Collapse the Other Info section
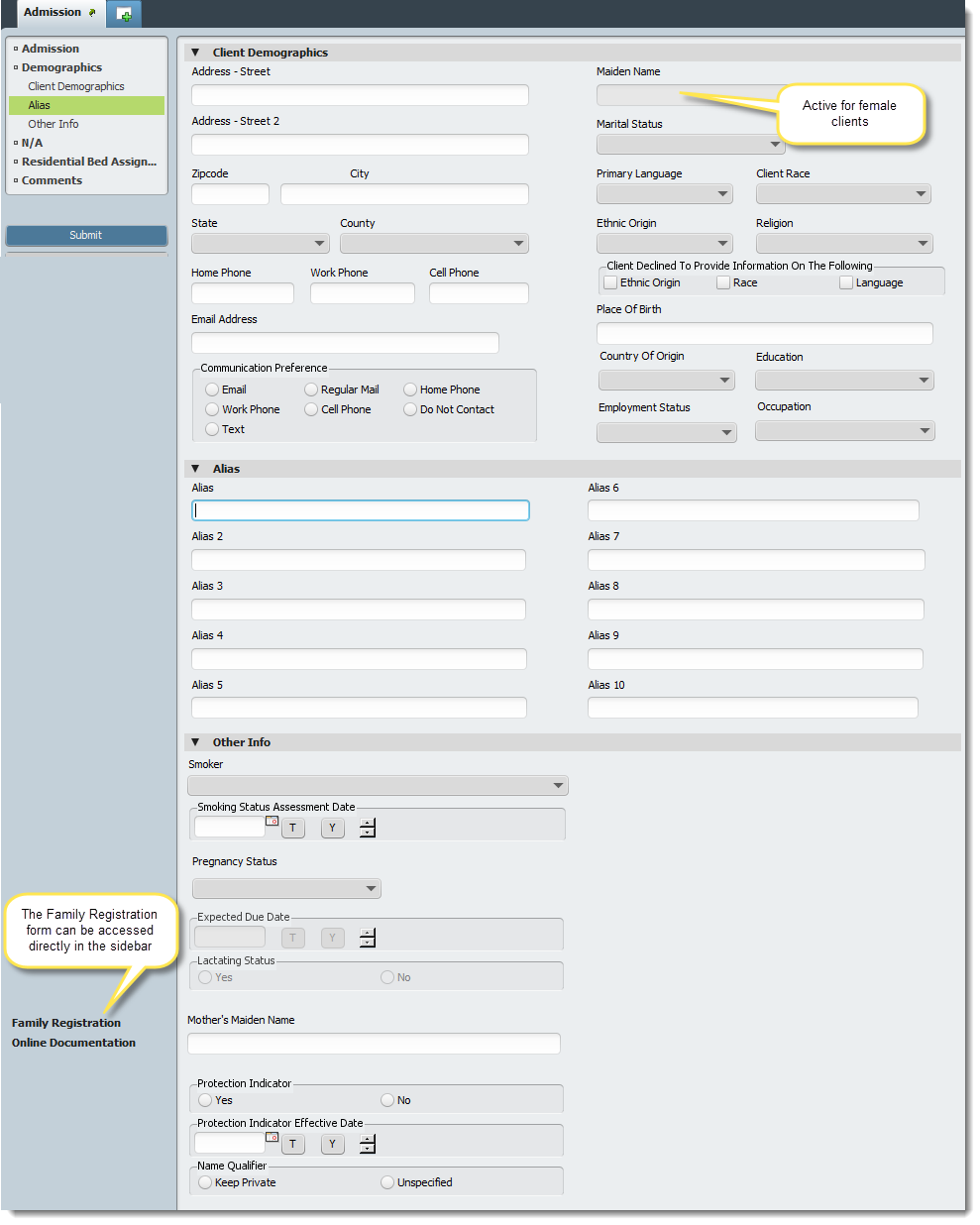Image resolution: width=980 pixels, height=1225 pixels. (195, 742)
